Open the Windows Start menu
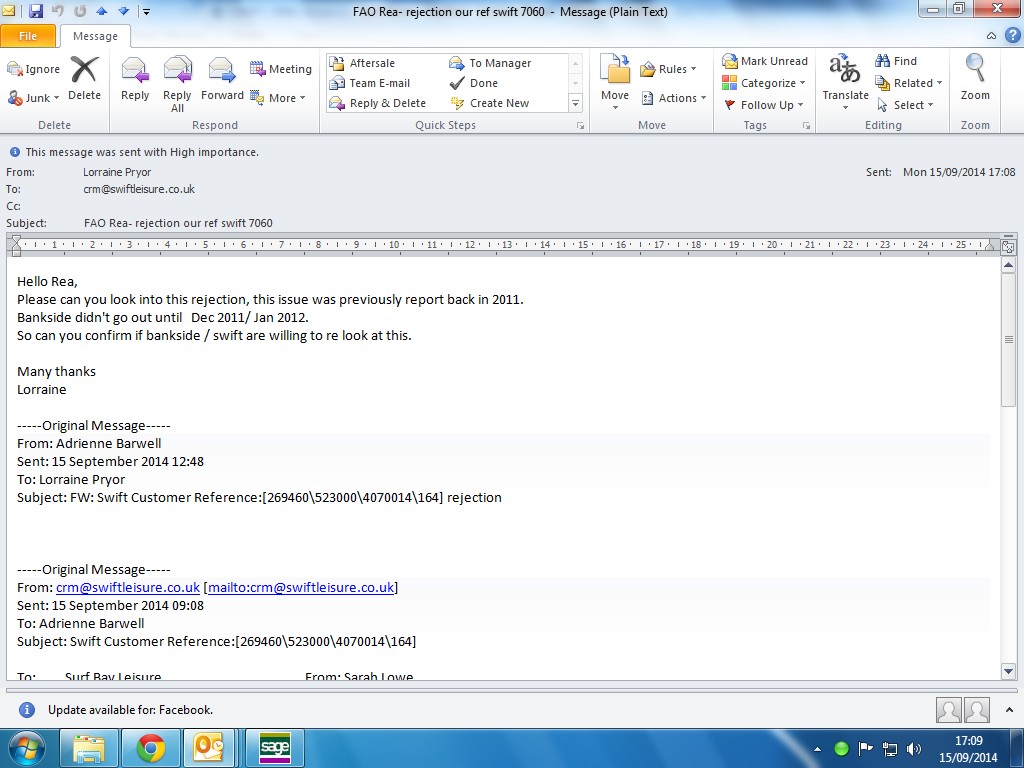Screen dimensions: 1024x768 click(x=26, y=749)
